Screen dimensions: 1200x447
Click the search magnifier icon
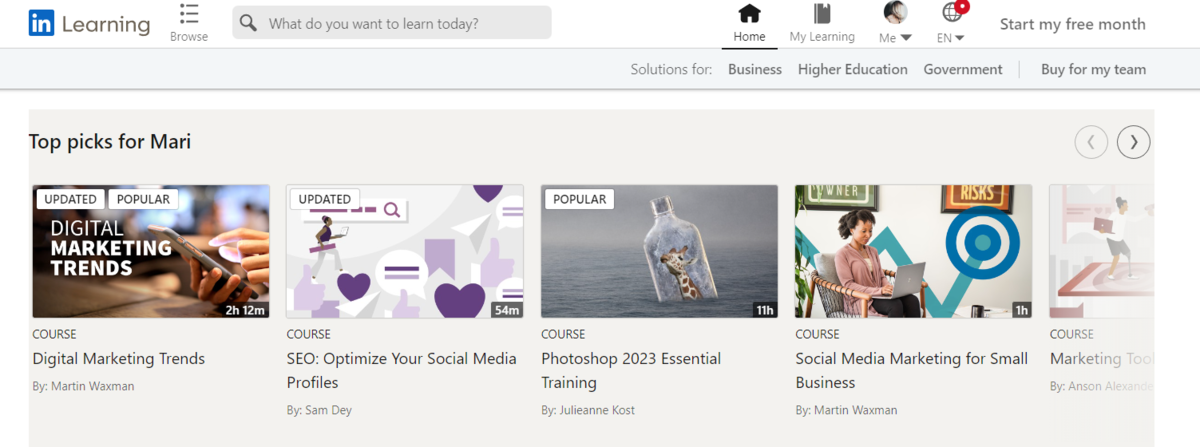pyautogui.click(x=249, y=23)
